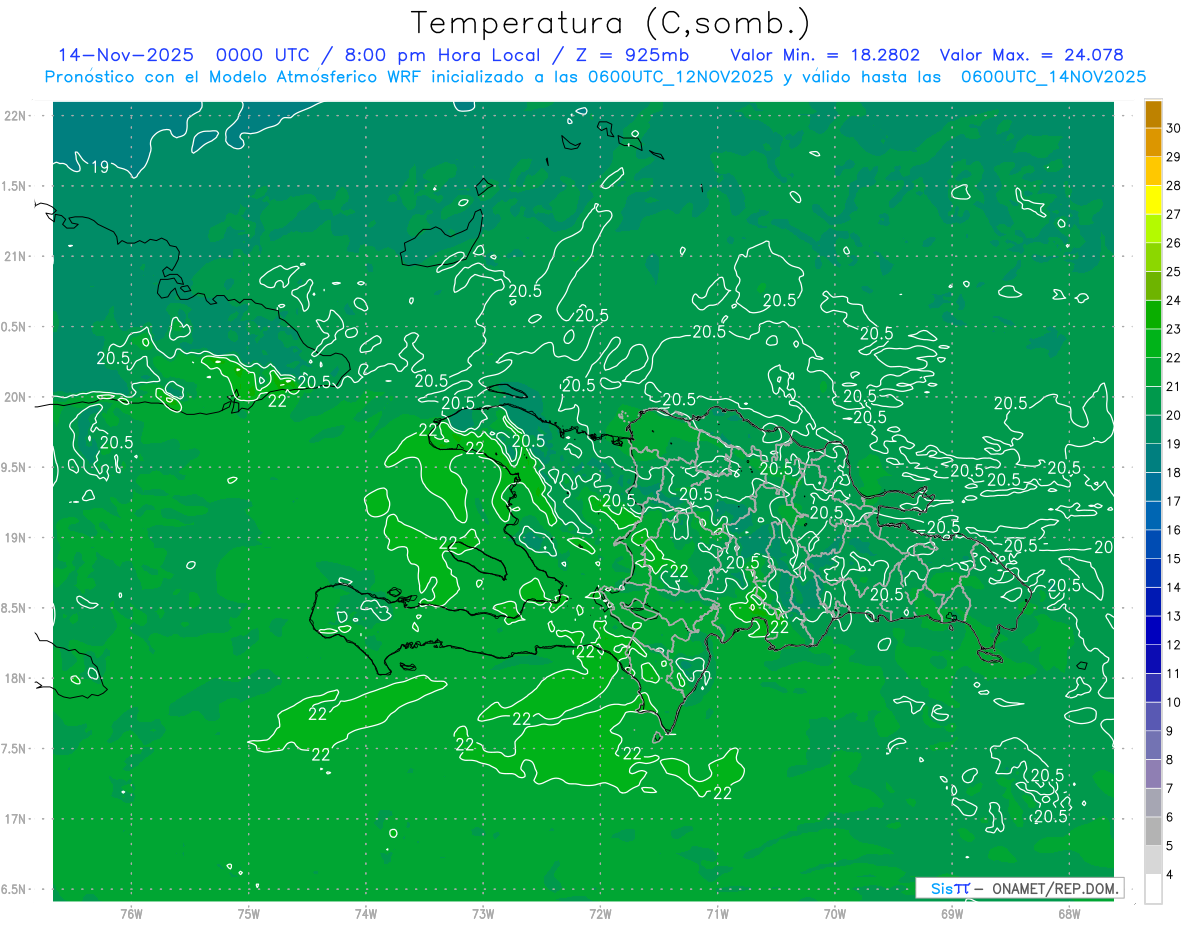The image size is (1200, 927).
Task: Pick the lime legend swatch between 25 and 26
Action: 1153,257
